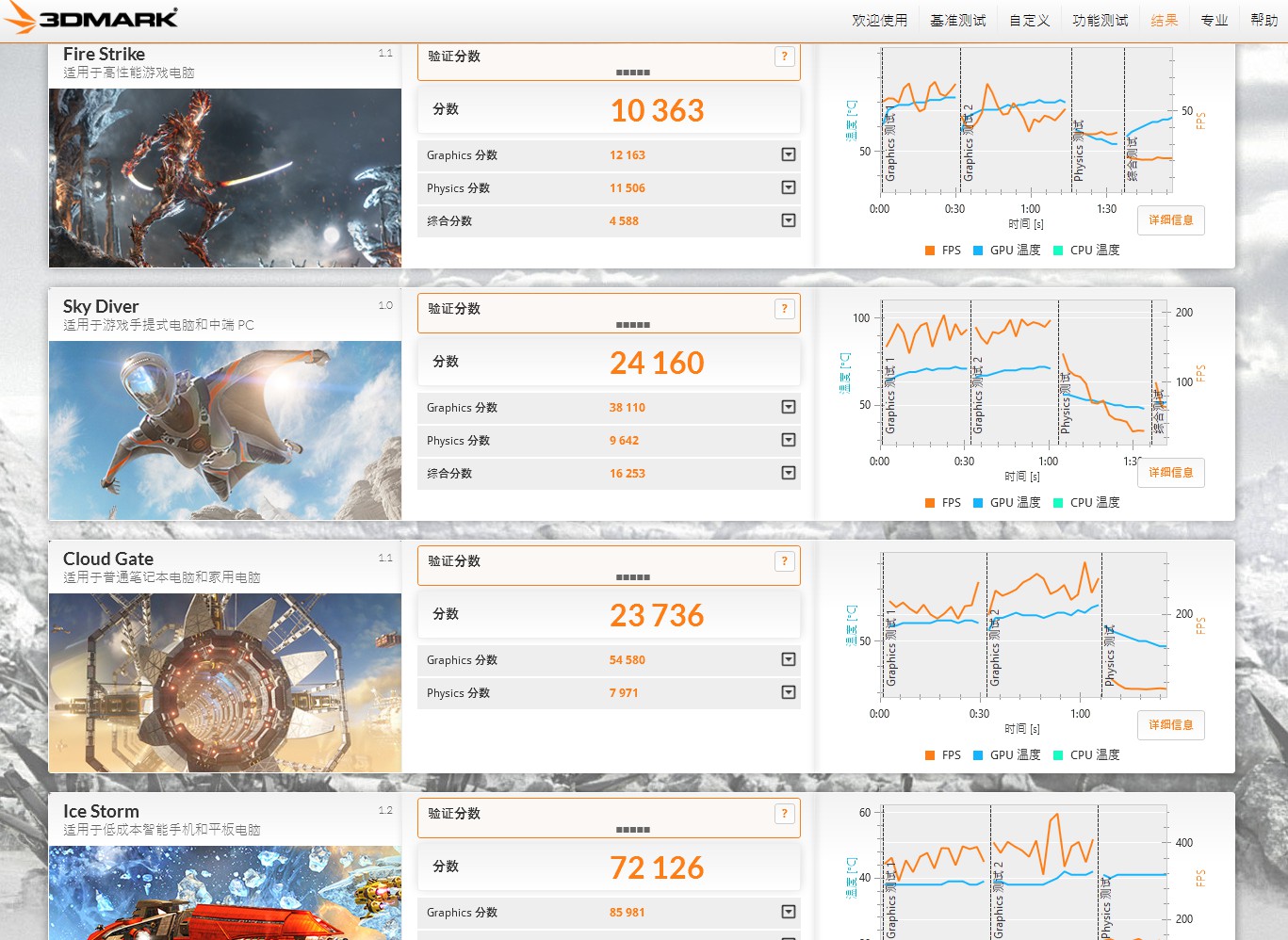This screenshot has height=940, width=1288.
Task: Open the Sky Diver 验证分数 help question mark
Action: [784, 309]
